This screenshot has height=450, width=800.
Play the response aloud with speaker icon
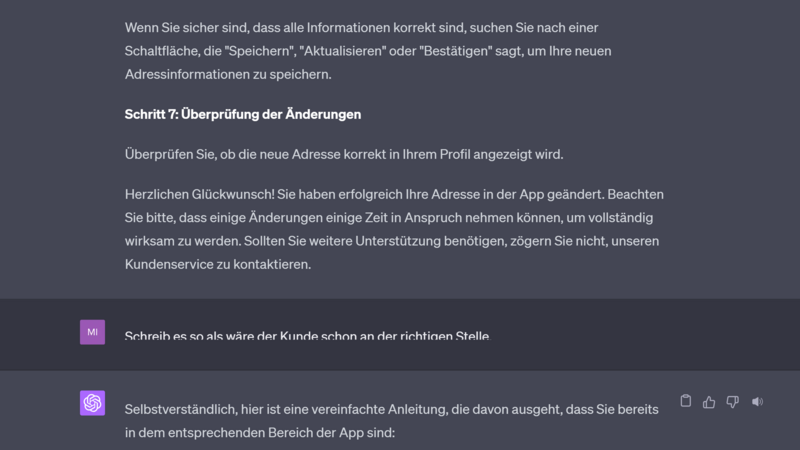(757, 402)
